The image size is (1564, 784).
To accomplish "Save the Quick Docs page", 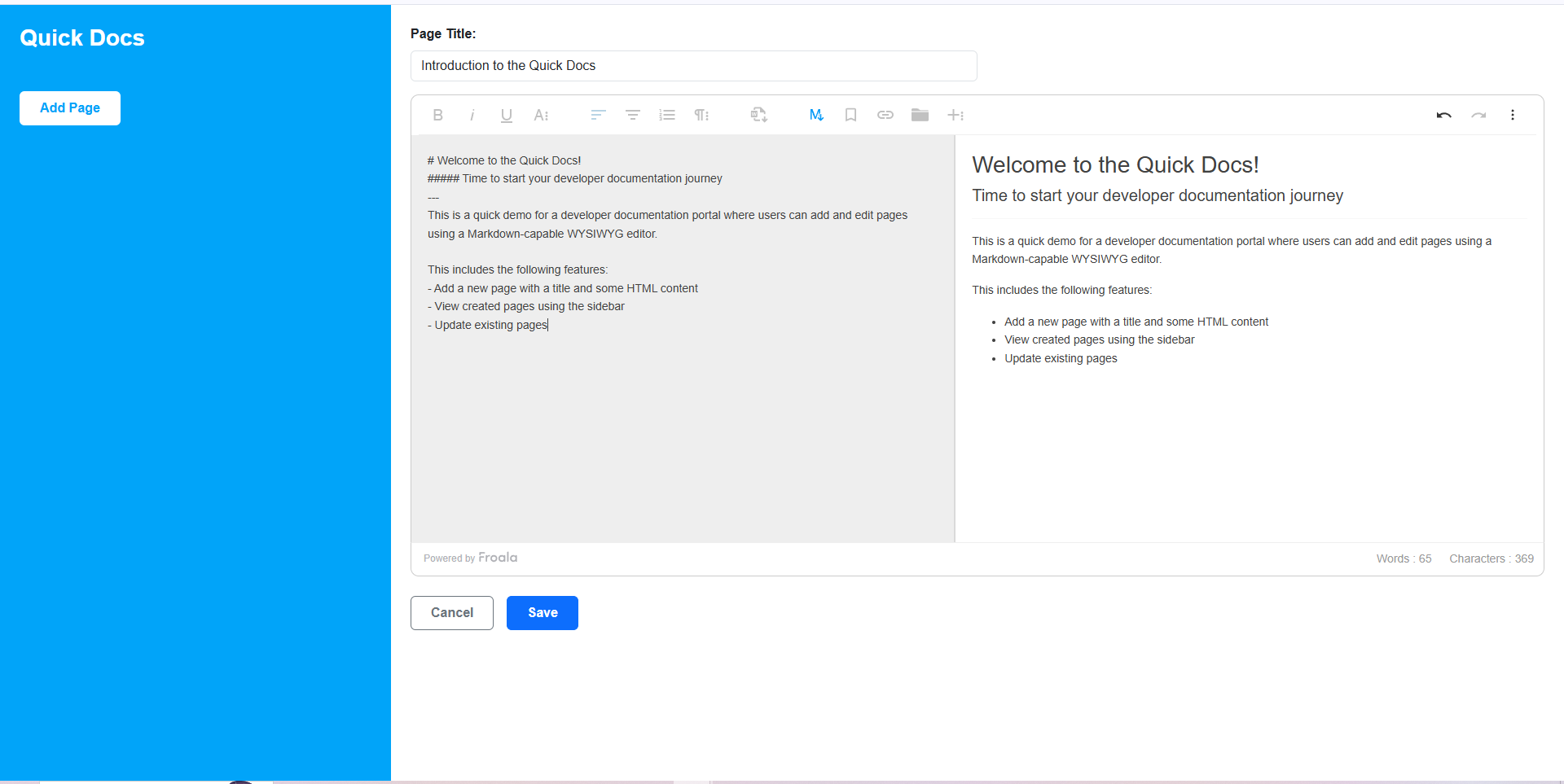I will (542, 612).
